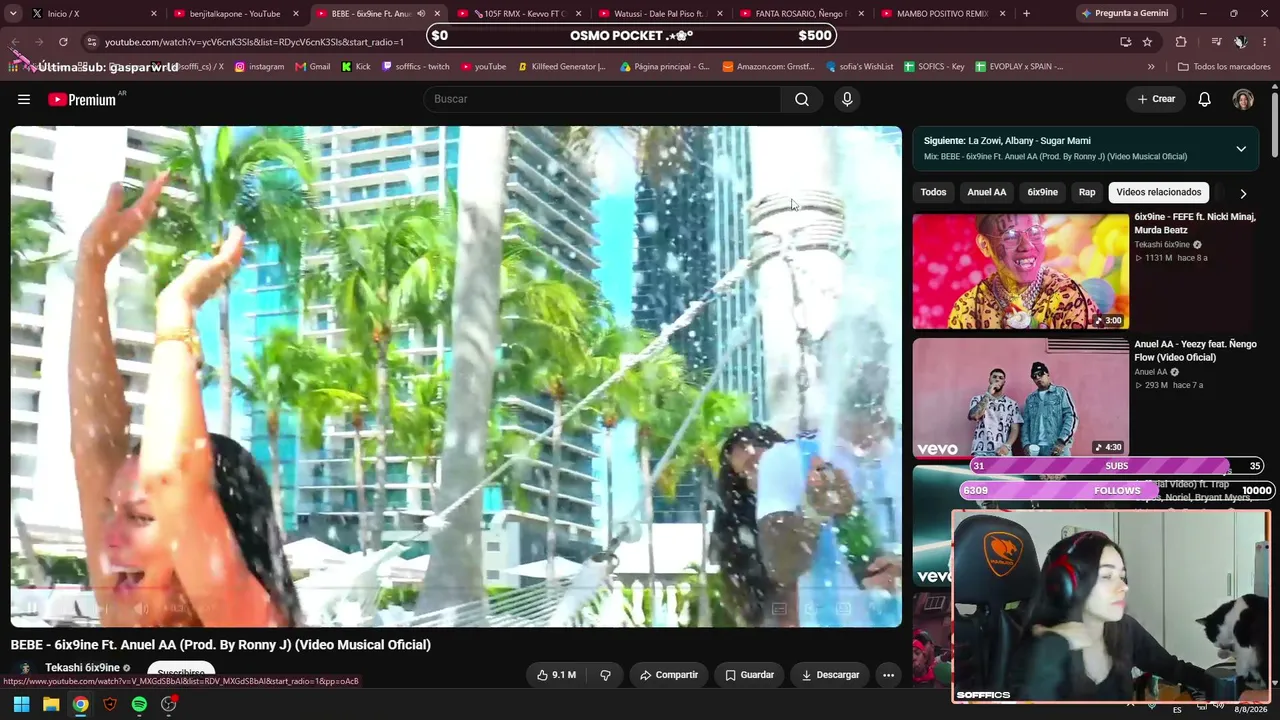Click the search magnifier button
Viewport: 1280px width, 720px height.
[x=802, y=99]
